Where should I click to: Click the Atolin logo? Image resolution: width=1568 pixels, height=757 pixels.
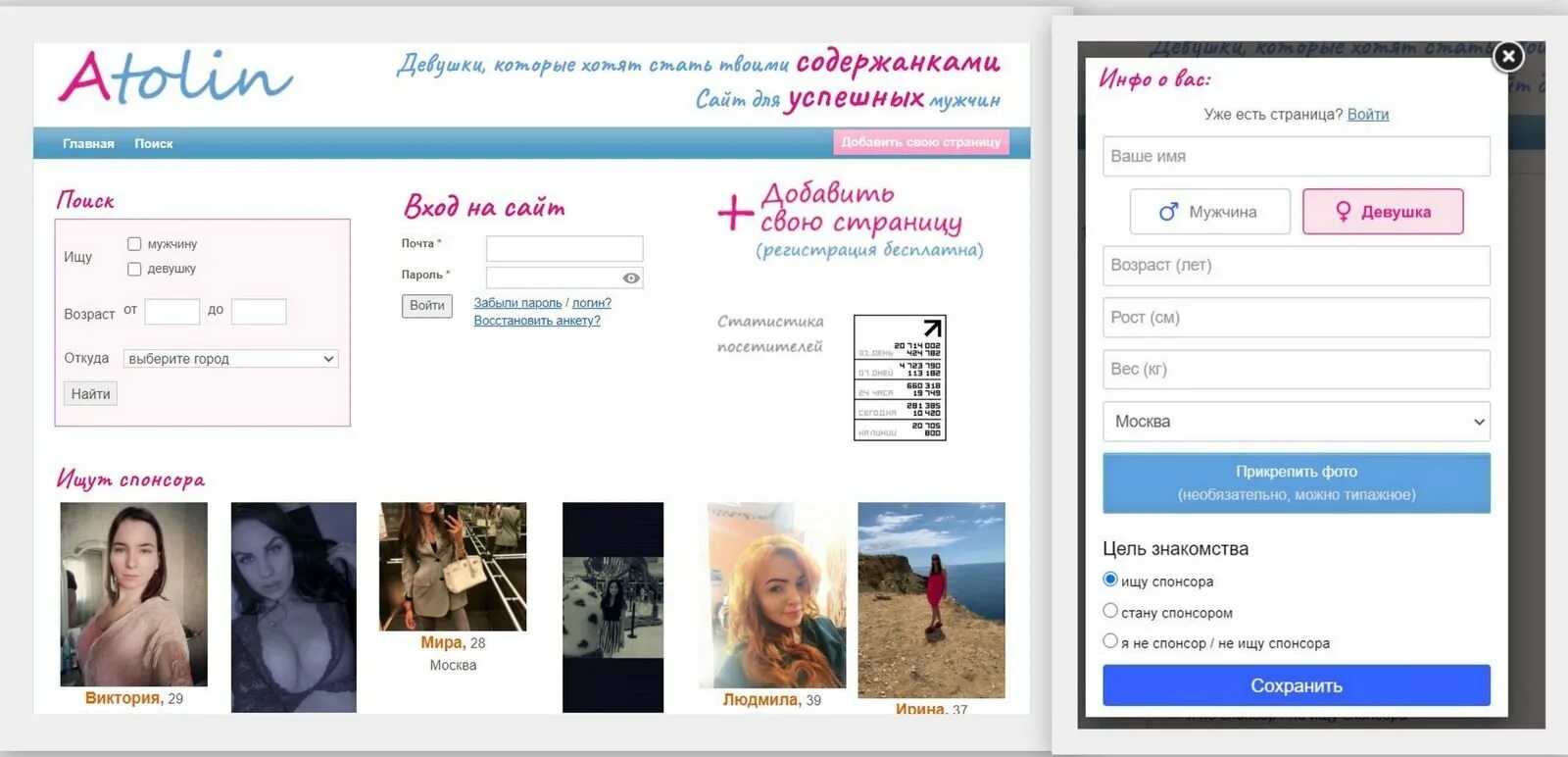[x=175, y=77]
